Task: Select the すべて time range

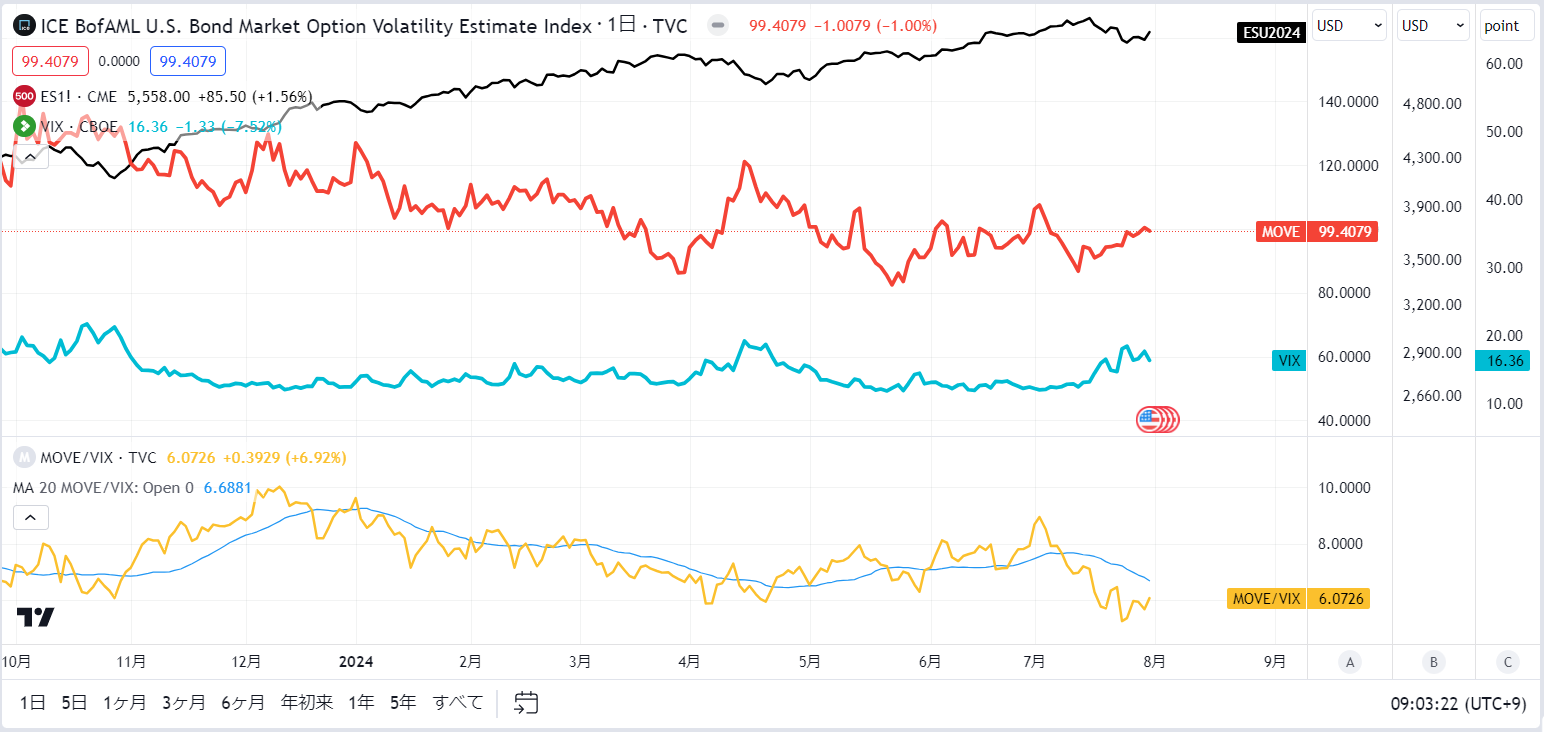Action: (458, 703)
